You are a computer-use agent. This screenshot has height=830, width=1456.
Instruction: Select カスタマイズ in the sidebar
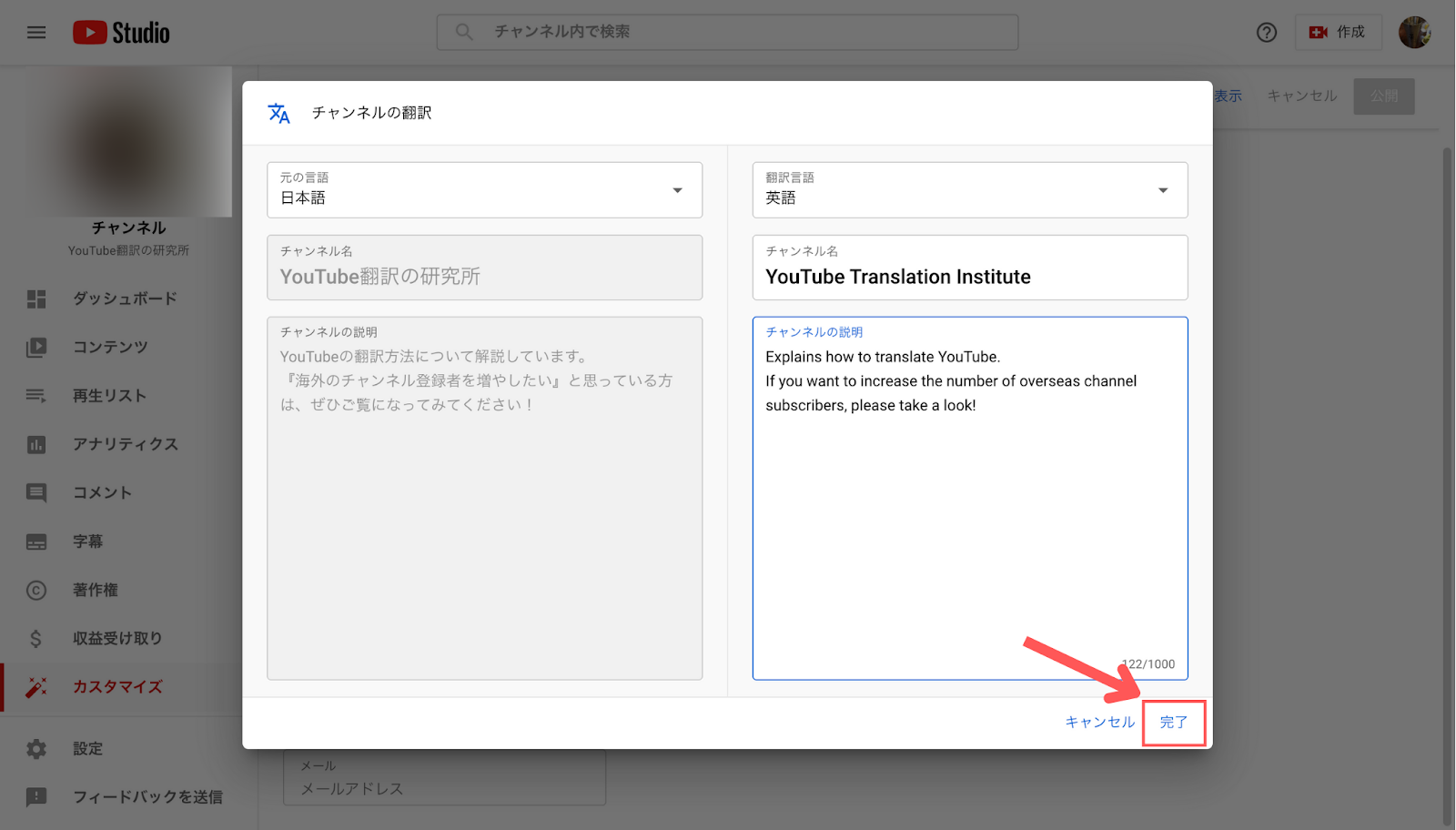point(117,687)
